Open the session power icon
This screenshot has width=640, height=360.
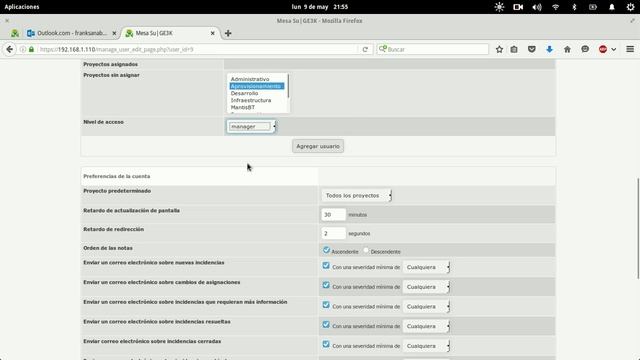click(x=631, y=7)
